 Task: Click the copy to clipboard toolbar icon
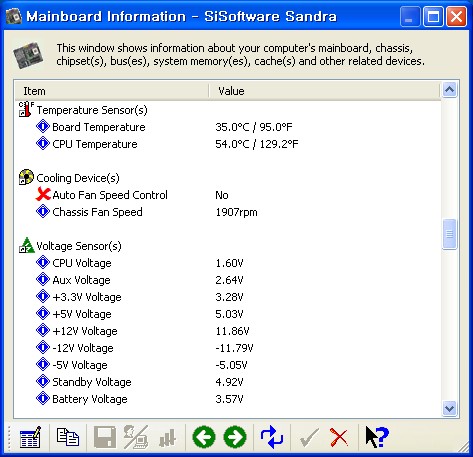(68, 437)
